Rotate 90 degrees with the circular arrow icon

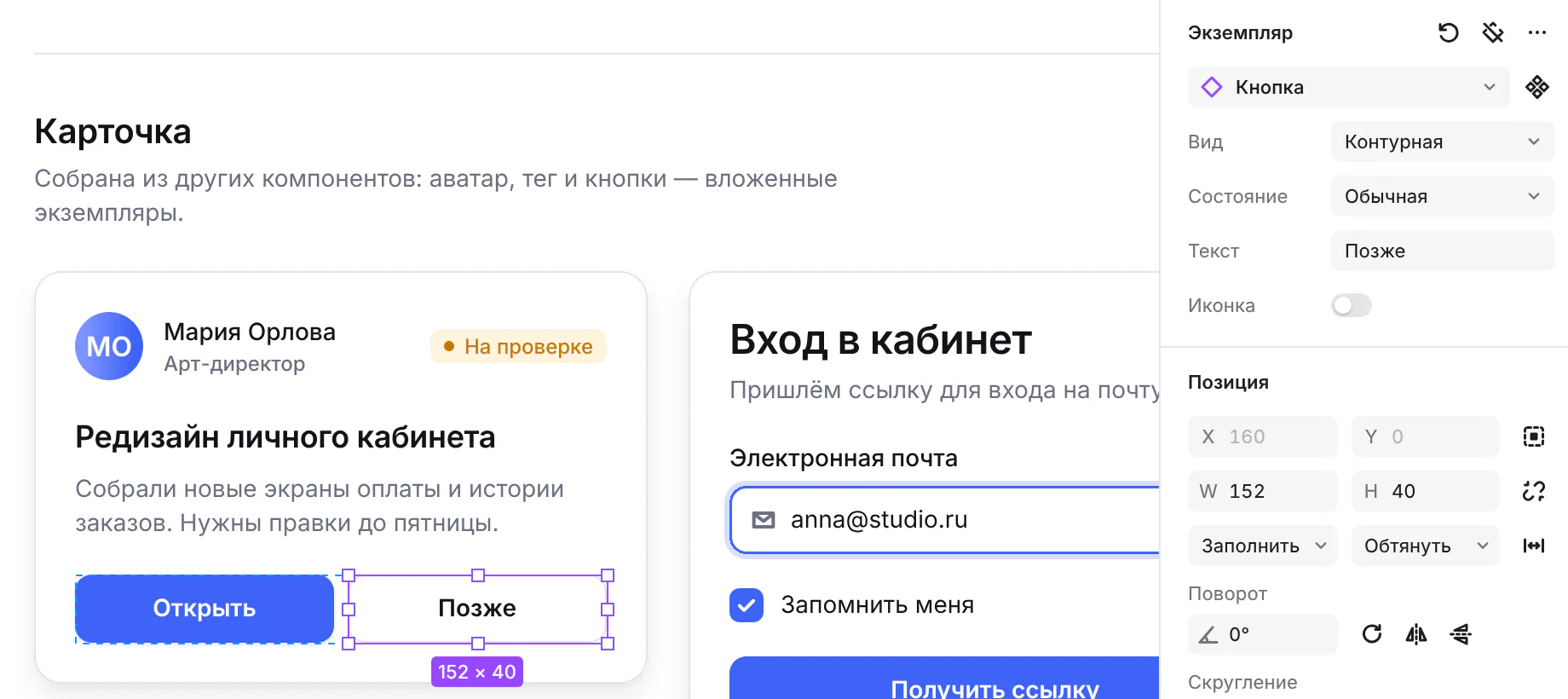coord(1372,634)
